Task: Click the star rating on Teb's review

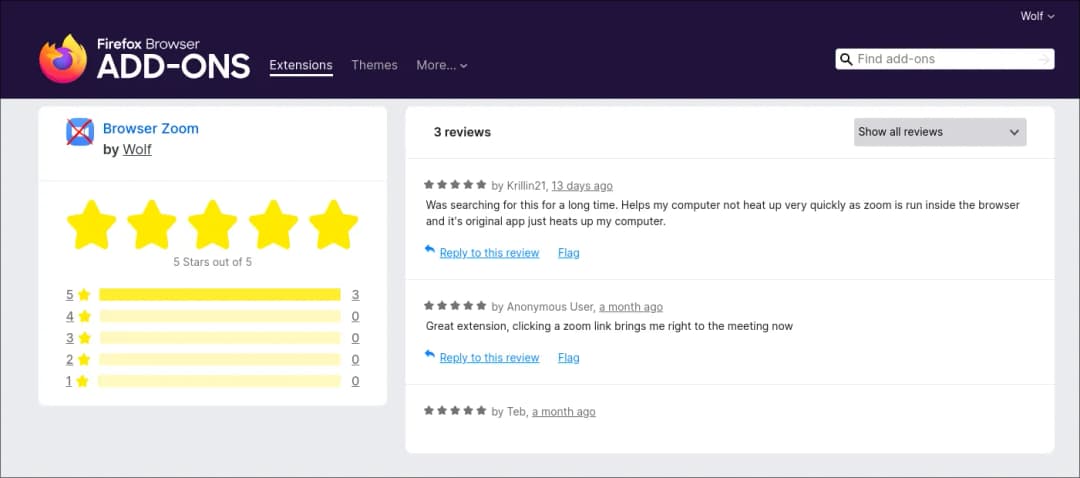Action: click(x=455, y=411)
